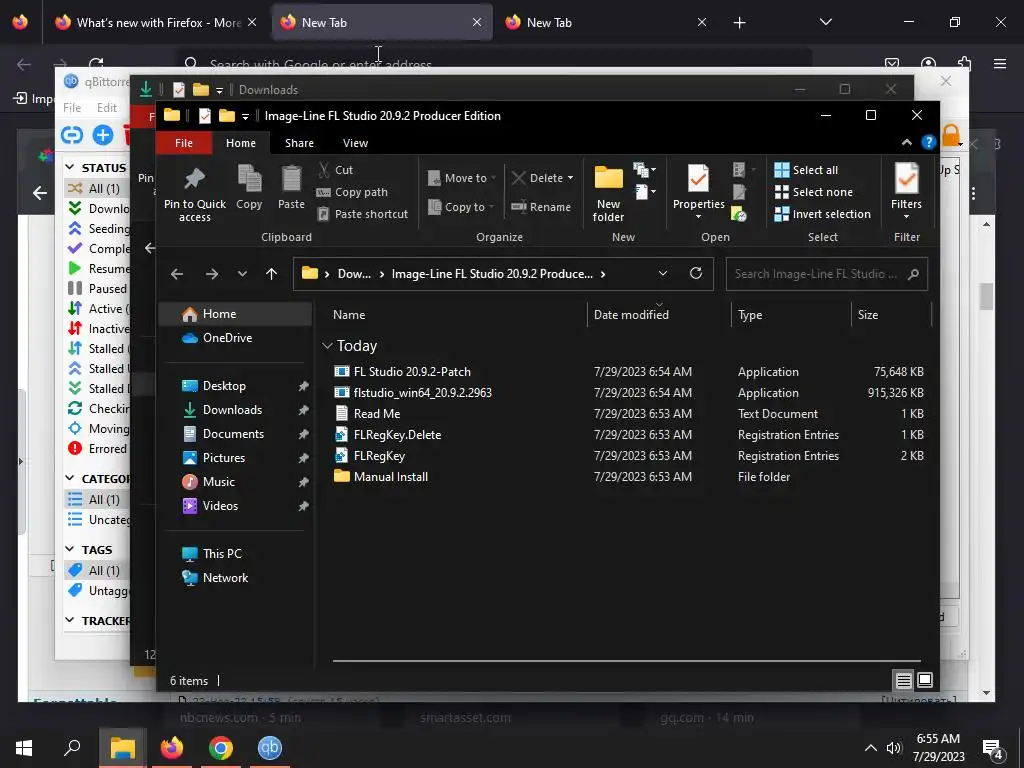Open recent locations dropdown

click(242, 274)
